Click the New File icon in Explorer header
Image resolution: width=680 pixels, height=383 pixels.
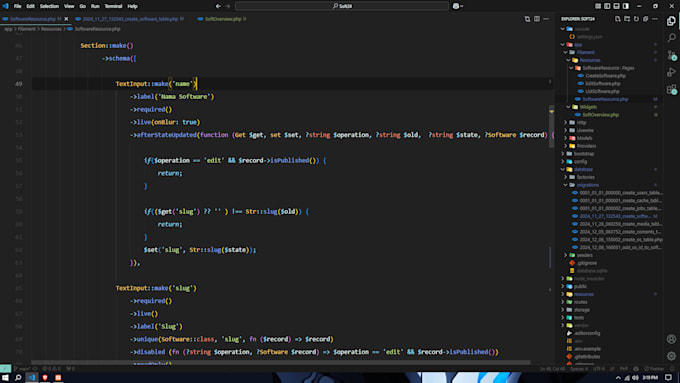coord(618,19)
